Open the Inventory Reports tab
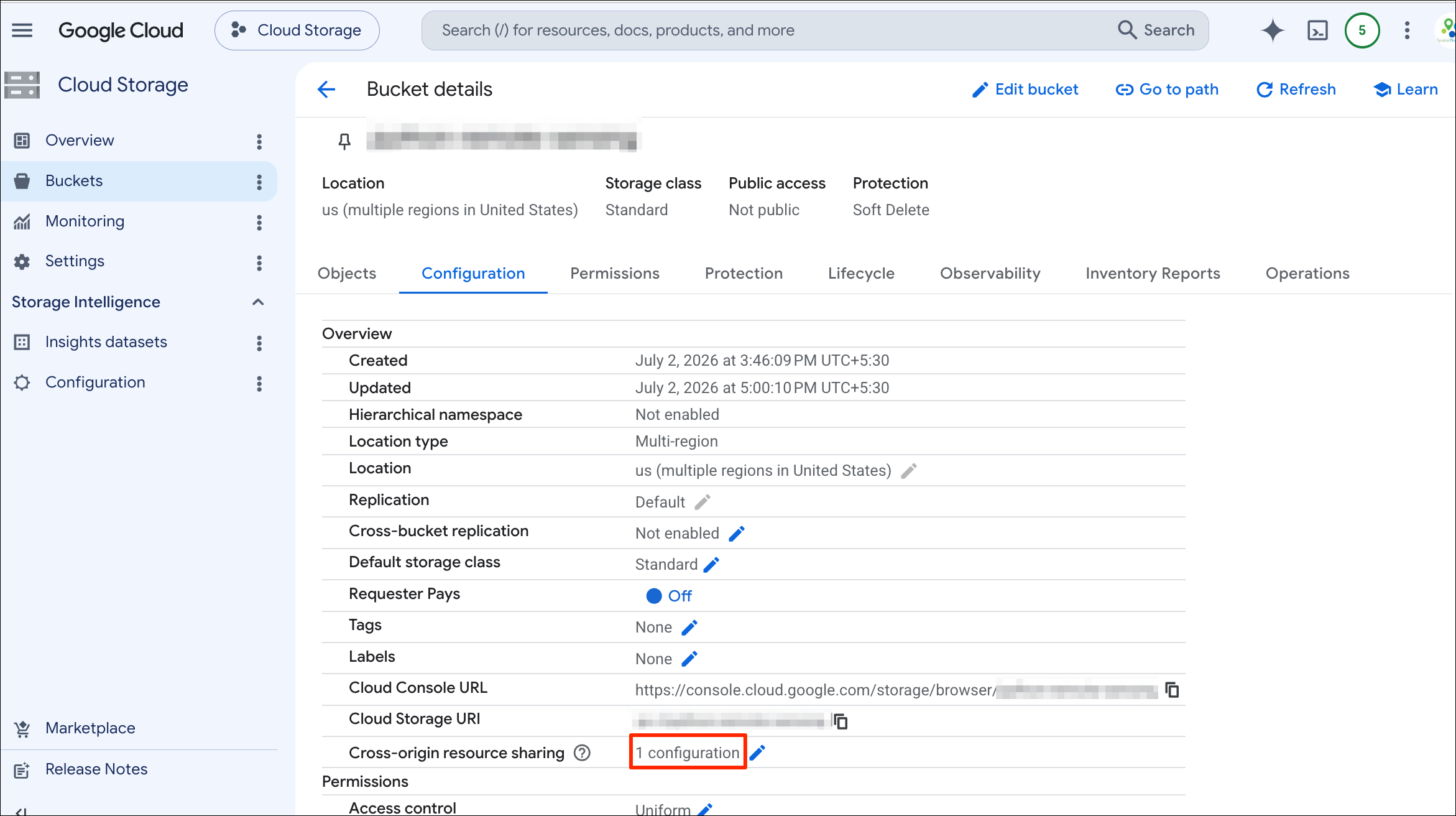1456x816 pixels. [1153, 273]
